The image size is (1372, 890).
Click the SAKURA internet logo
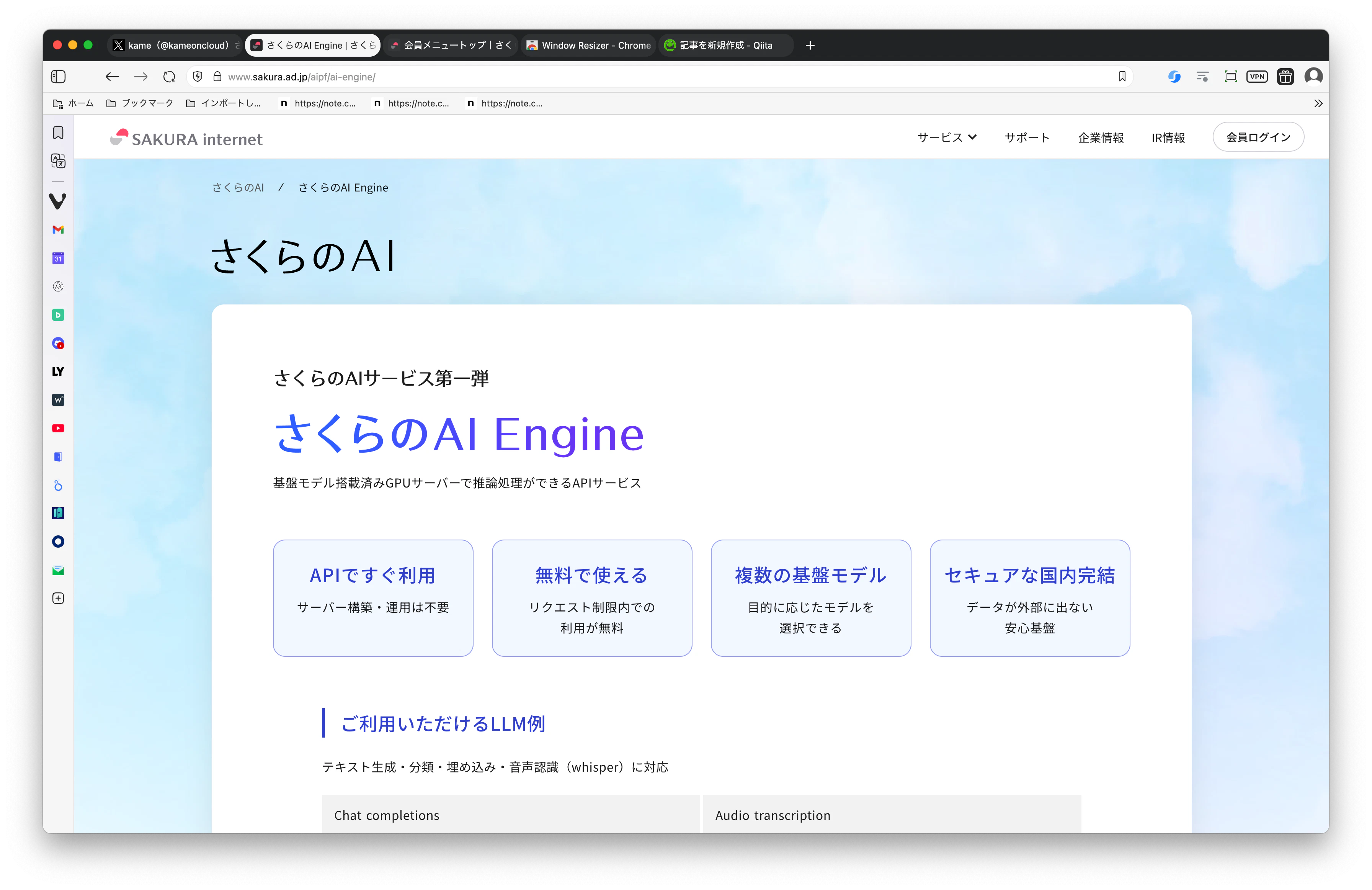pos(186,138)
